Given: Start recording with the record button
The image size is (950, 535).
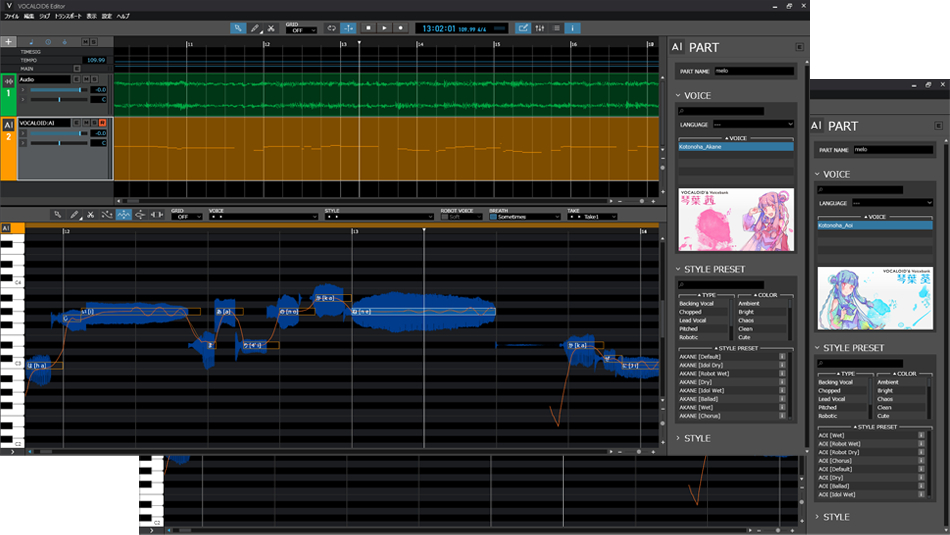Looking at the screenshot, I should (x=400, y=28).
